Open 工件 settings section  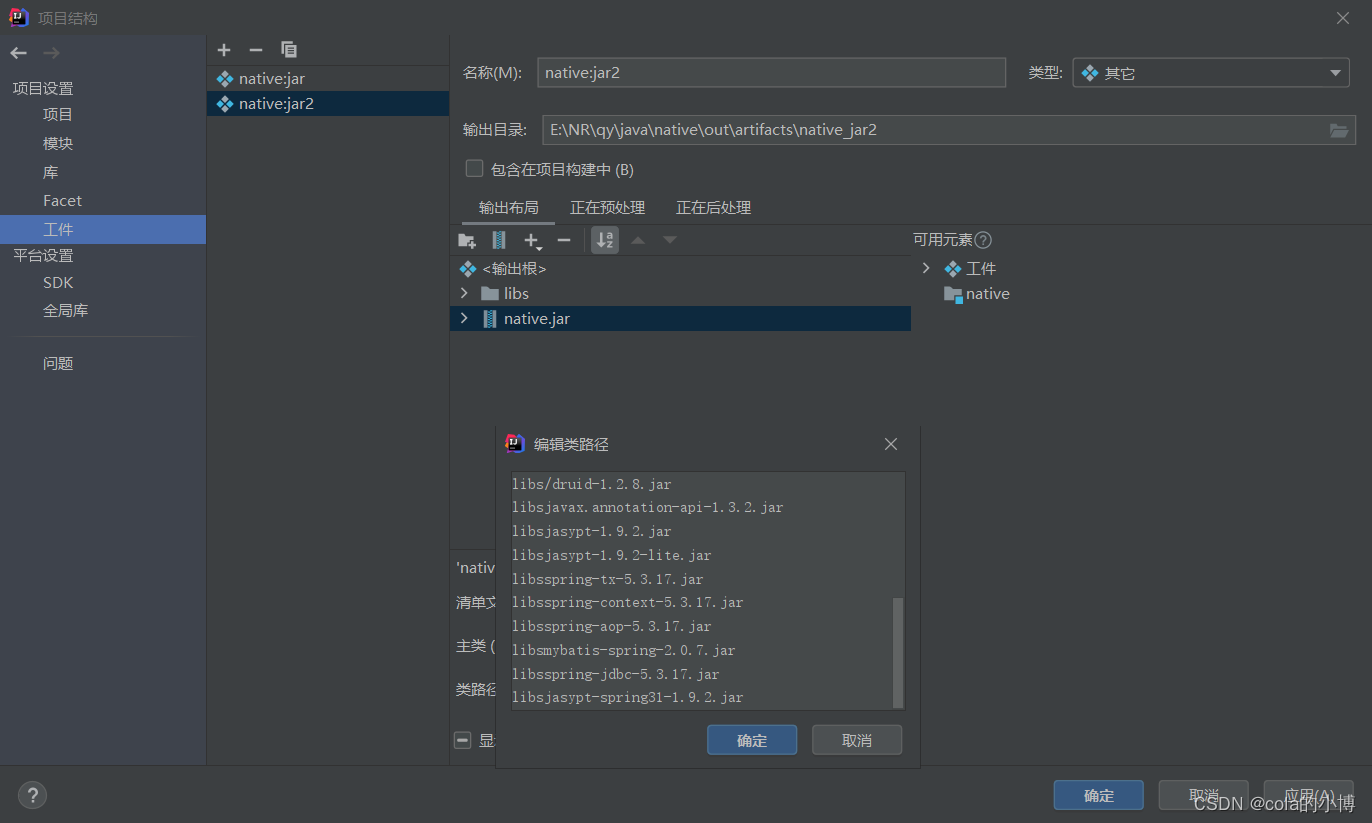pos(103,229)
